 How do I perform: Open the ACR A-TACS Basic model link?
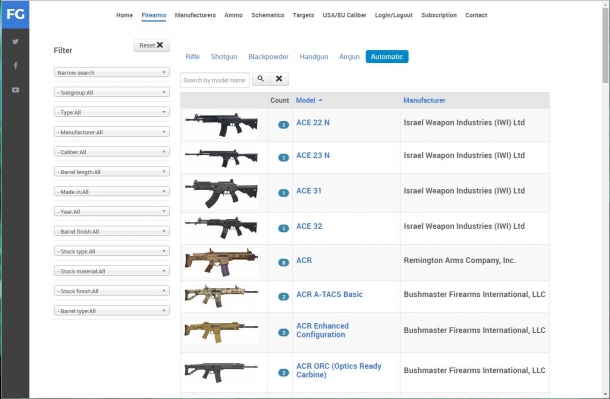coord(330,294)
